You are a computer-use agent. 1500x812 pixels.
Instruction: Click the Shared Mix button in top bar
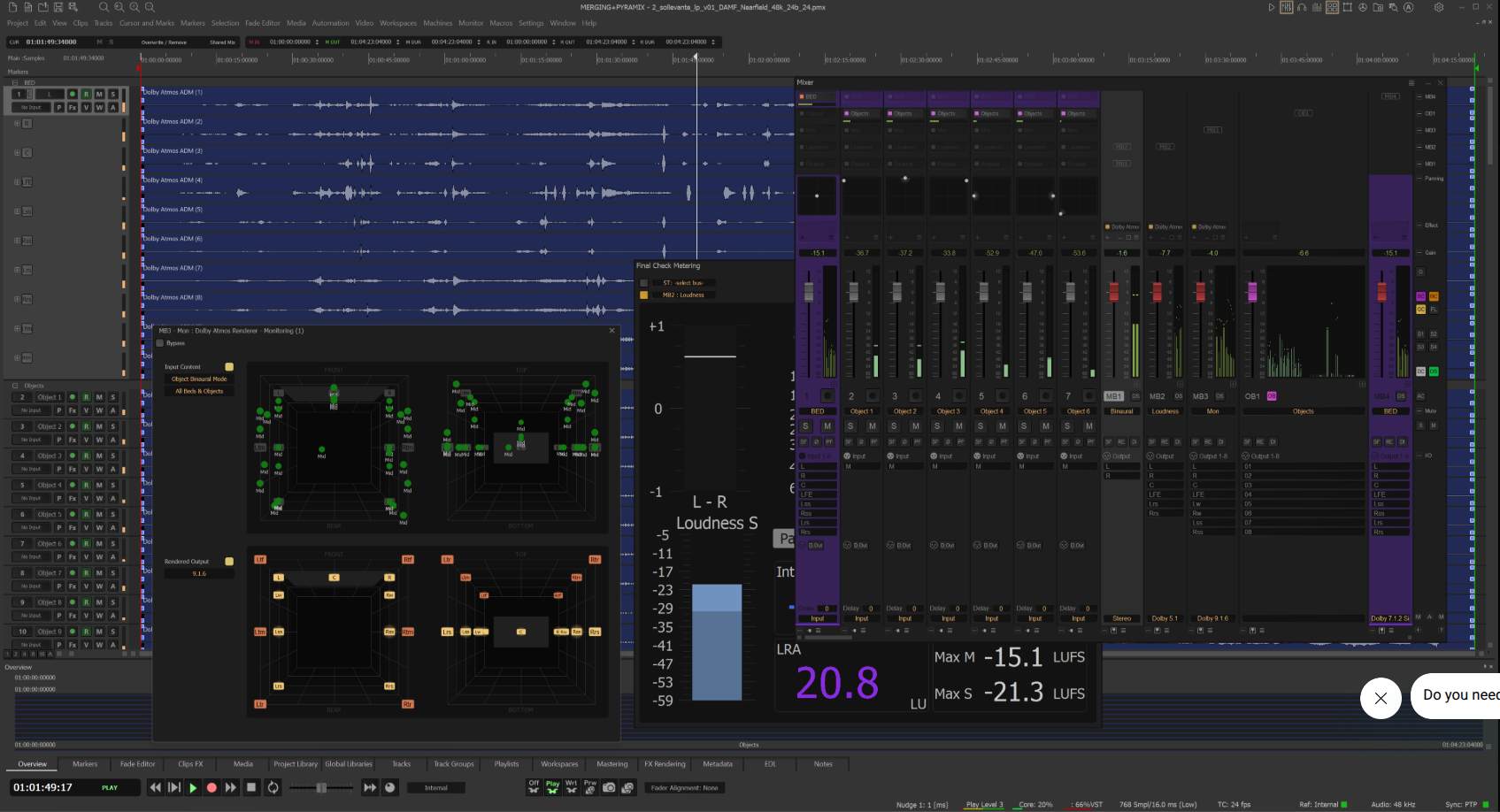point(223,42)
